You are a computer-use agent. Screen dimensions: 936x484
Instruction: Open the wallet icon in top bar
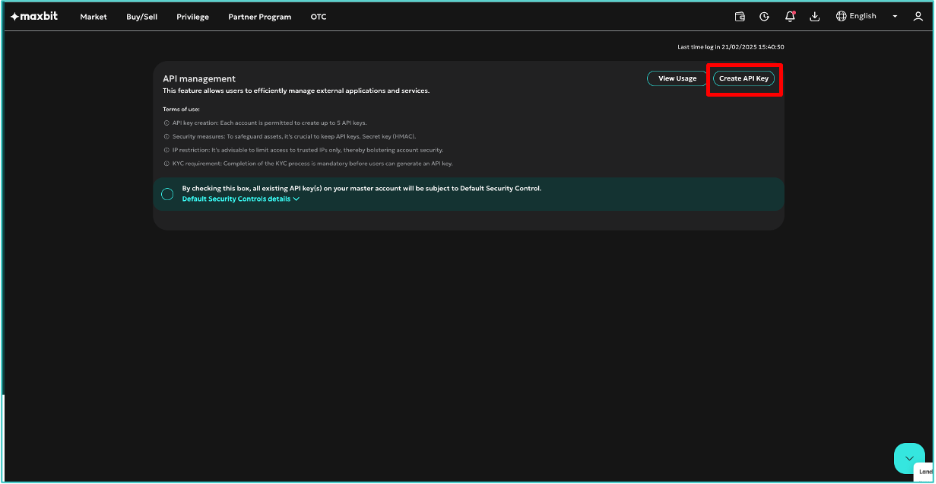(740, 17)
